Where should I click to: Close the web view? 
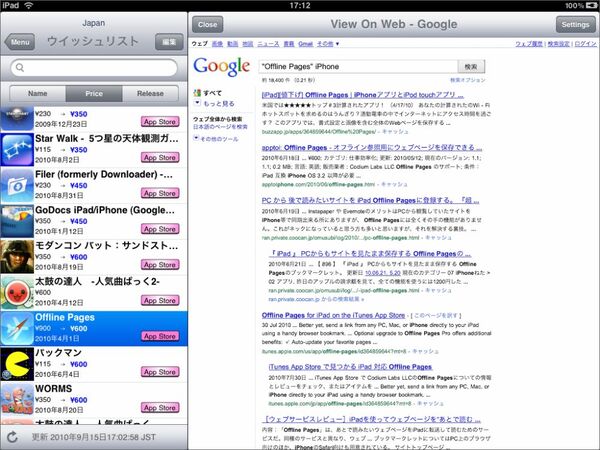pyautogui.click(x=207, y=24)
